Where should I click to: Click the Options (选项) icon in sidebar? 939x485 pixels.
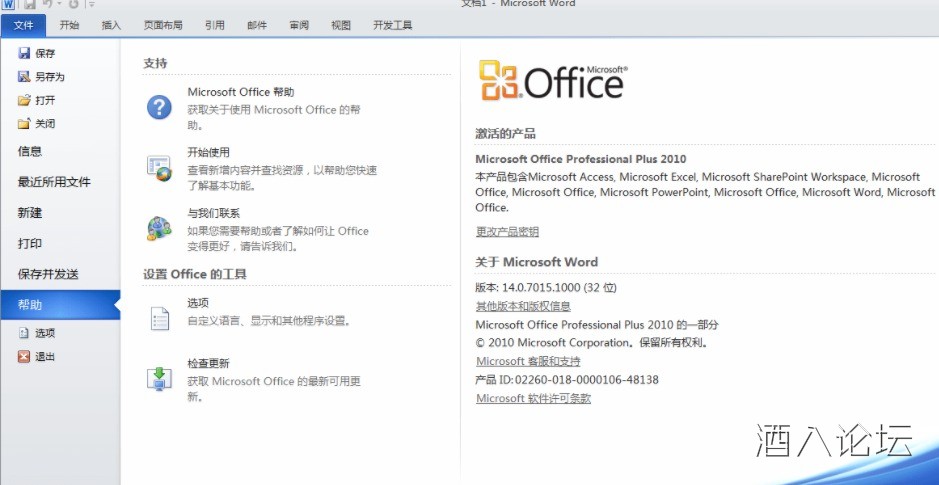coord(24,333)
